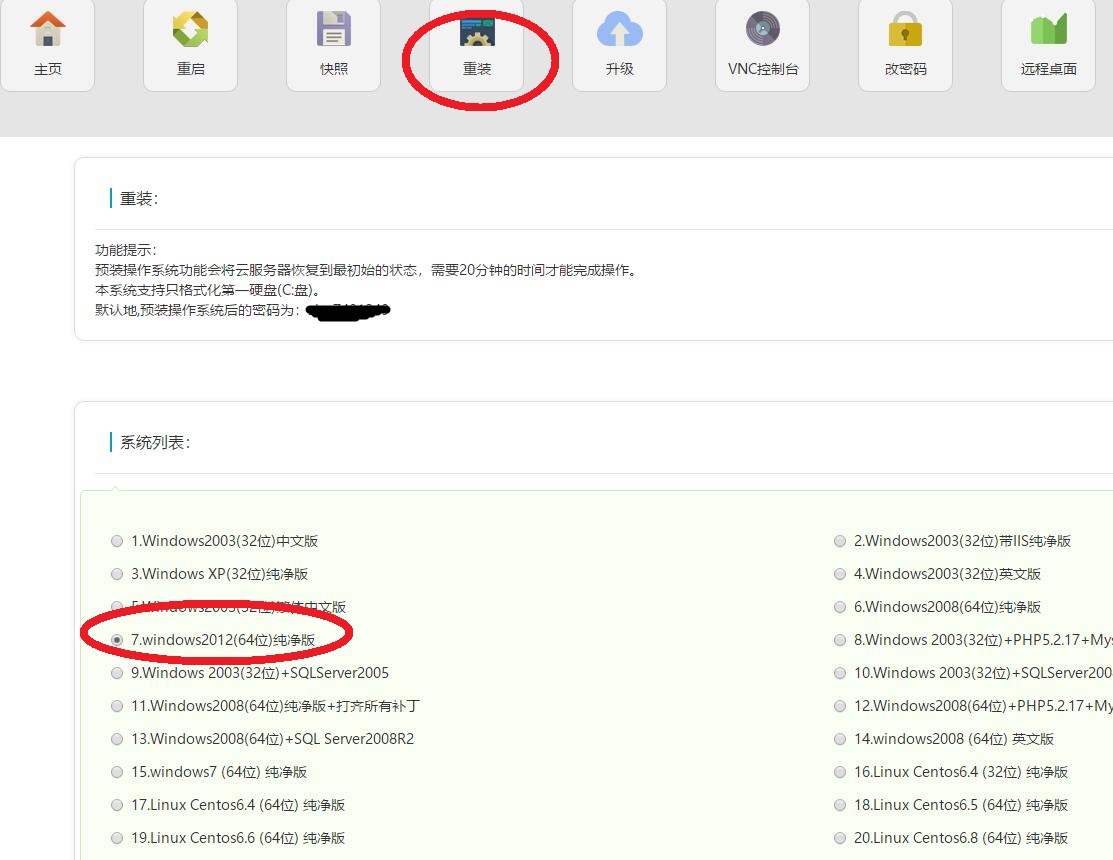Choose radio option 7.windows2012(64位)纯净版
Screen dimensions: 1113x860
tap(117, 640)
